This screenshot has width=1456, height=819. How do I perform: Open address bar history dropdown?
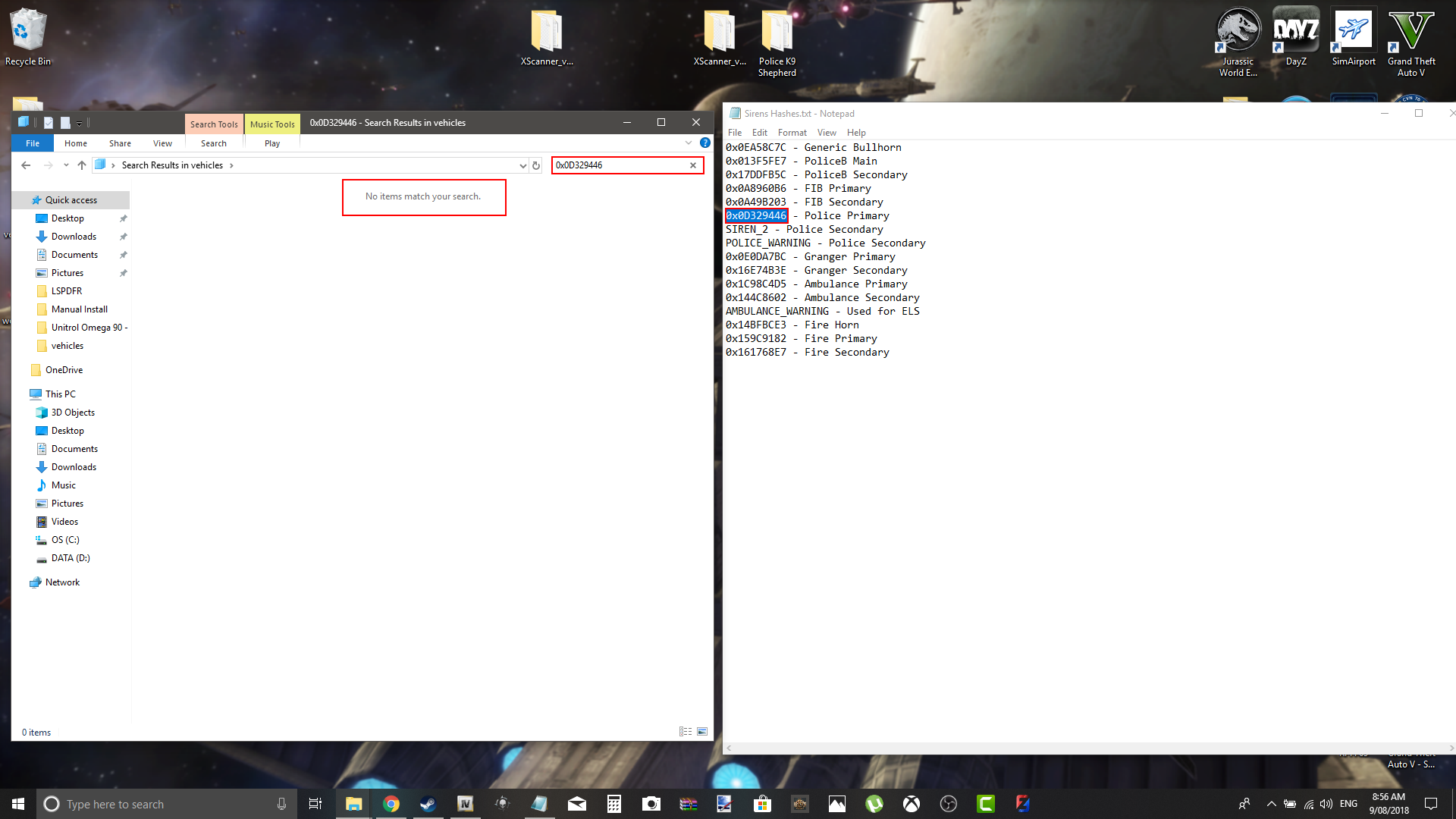(x=522, y=165)
